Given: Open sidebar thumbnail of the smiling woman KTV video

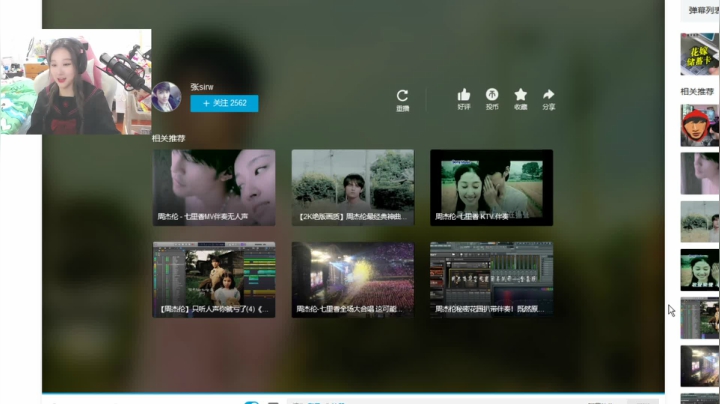Looking at the screenshot, I should tap(700, 270).
